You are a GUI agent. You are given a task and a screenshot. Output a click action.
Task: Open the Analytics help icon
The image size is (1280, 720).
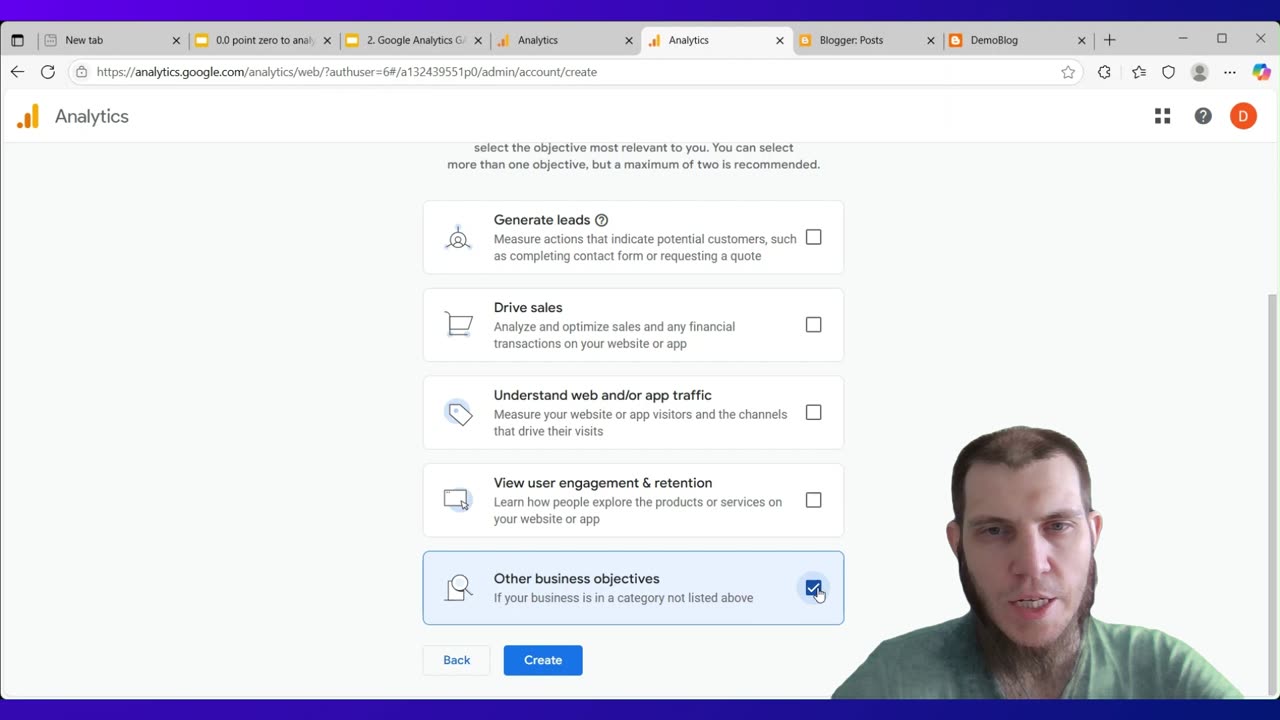point(1203,116)
